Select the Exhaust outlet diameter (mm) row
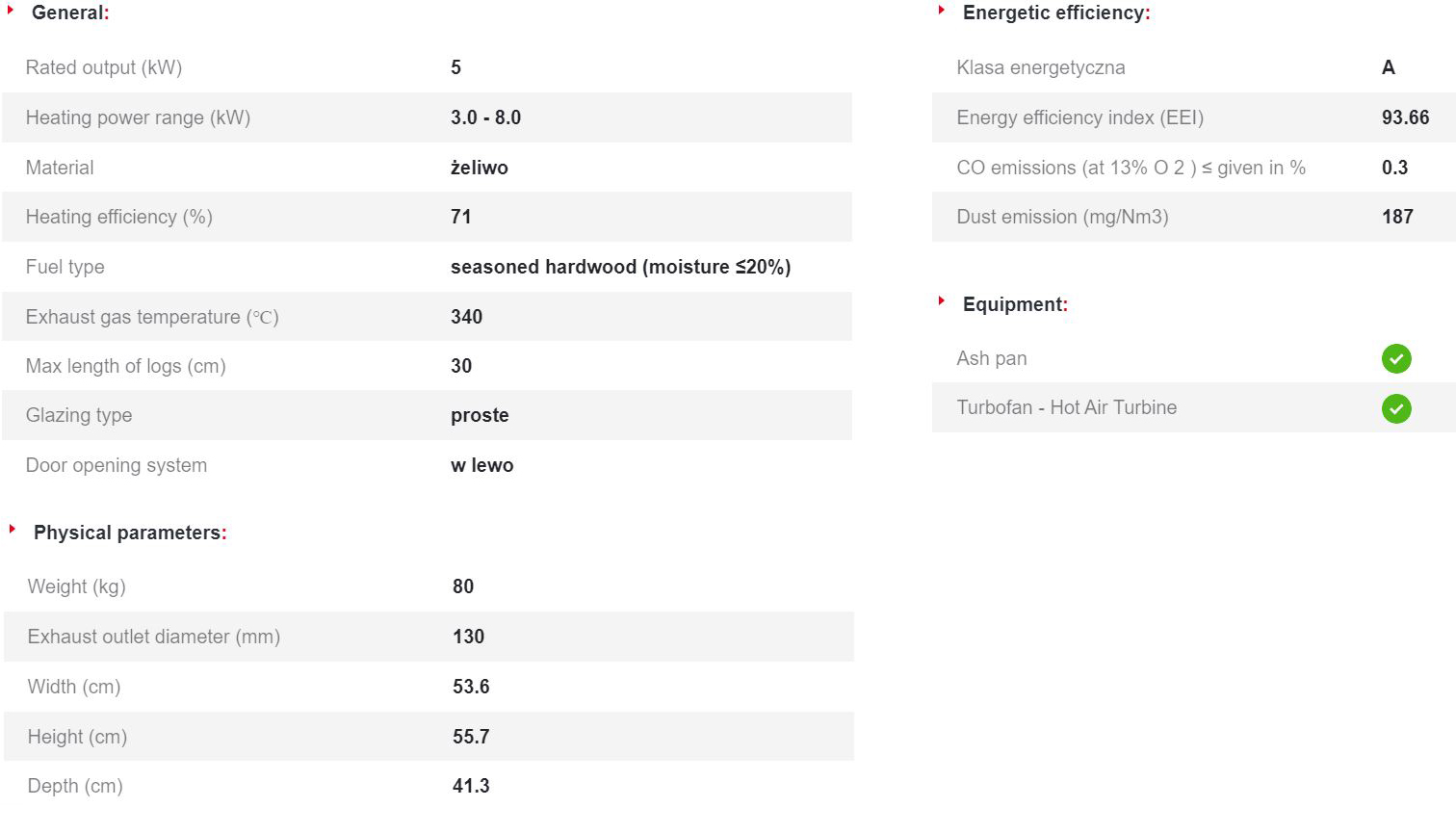1456x833 pixels. 429,637
